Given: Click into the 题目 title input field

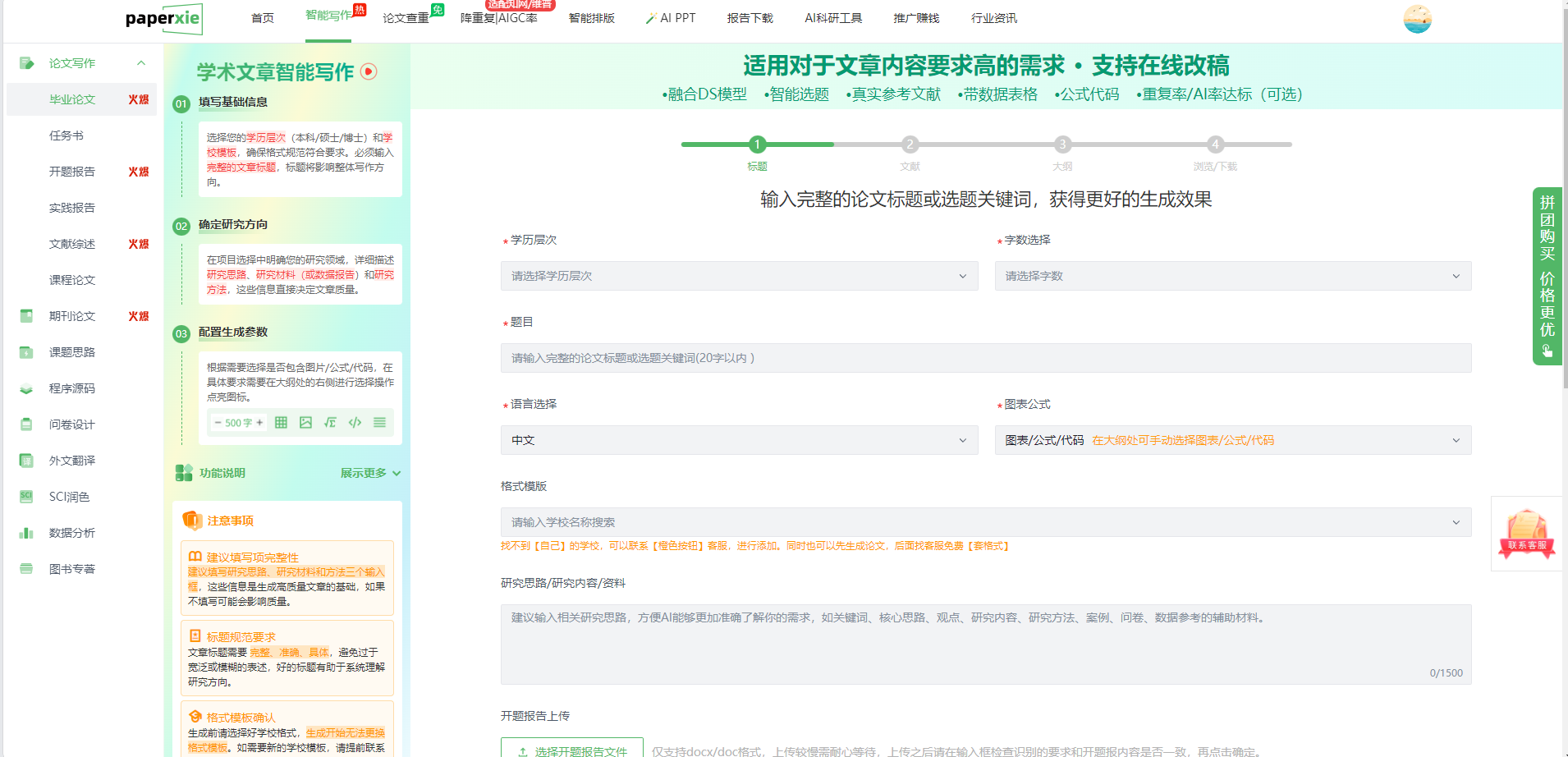Looking at the screenshot, I should (x=985, y=358).
